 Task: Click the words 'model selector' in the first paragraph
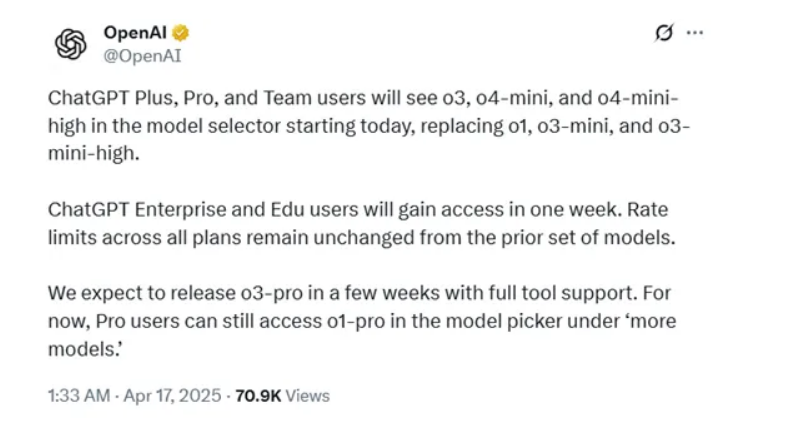(x=214, y=126)
